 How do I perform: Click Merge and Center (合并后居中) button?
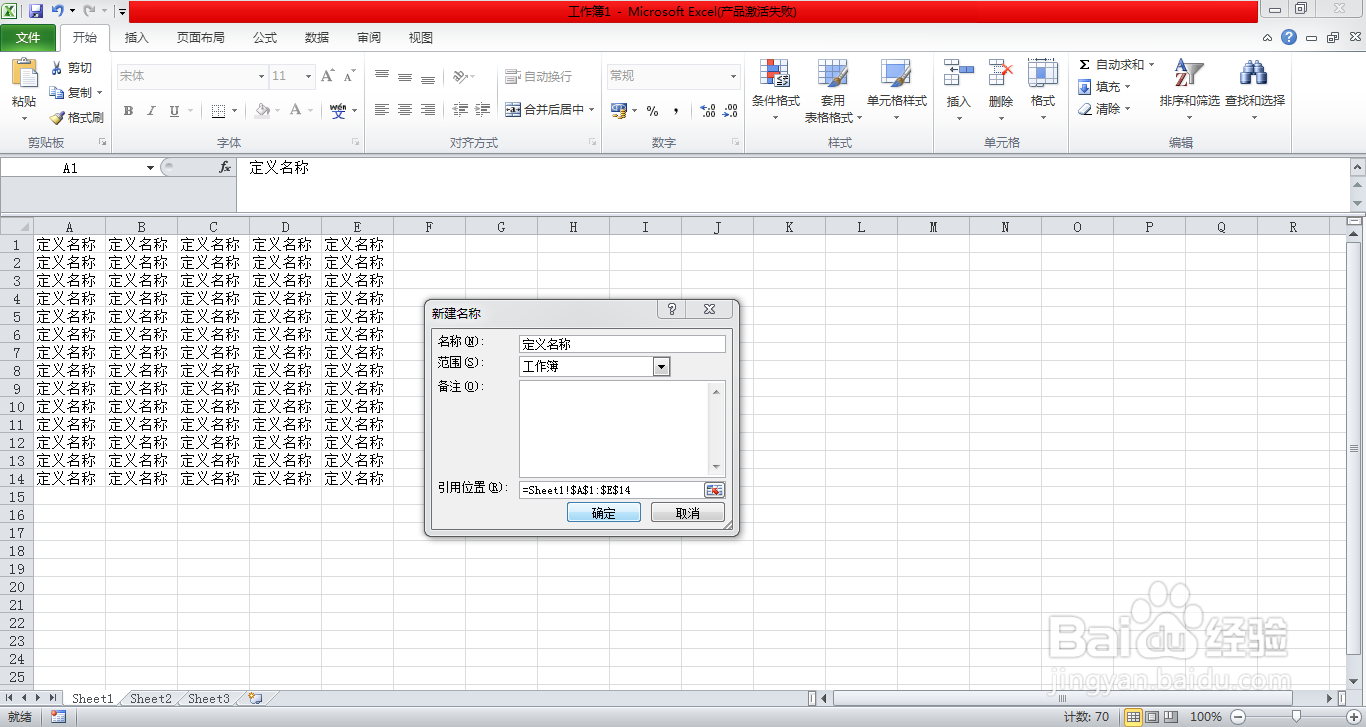pyautogui.click(x=544, y=110)
